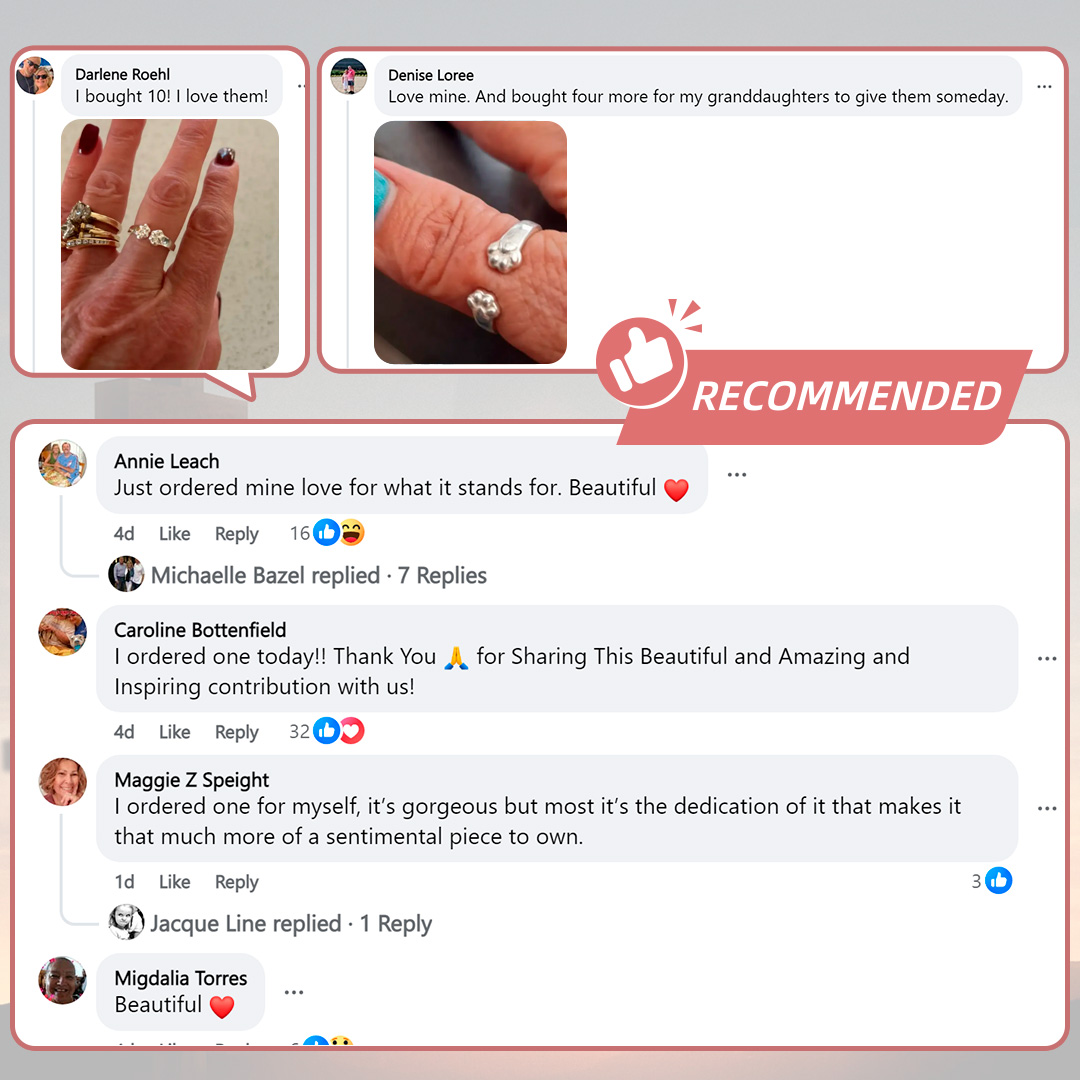Screen dimensions: 1080x1080
Task: Open Darlene Roehl's avatar
Action: pyautogui.click(x=35, y=76)
